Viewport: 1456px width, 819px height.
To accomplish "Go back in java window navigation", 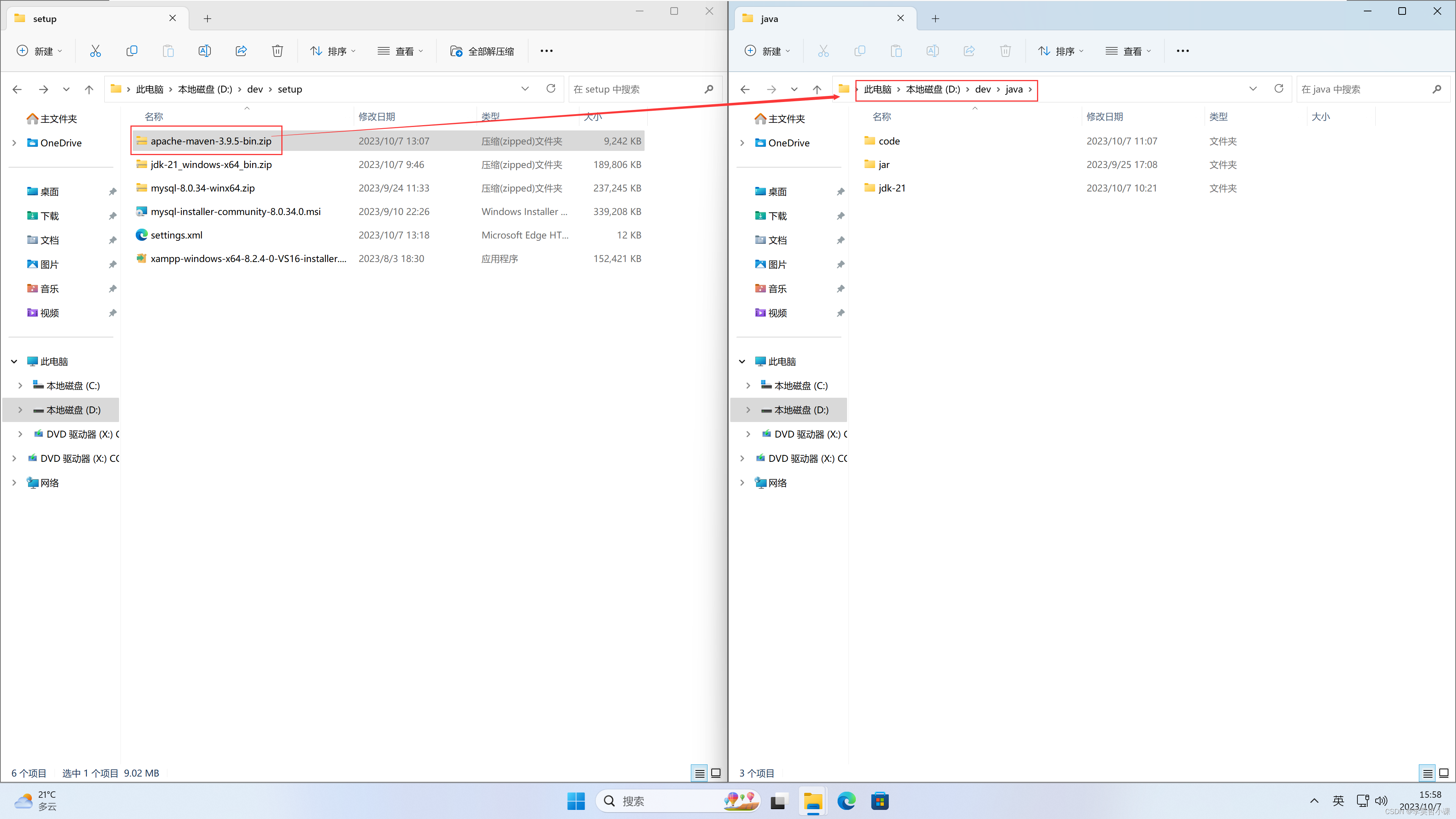I will click(745, 89).
